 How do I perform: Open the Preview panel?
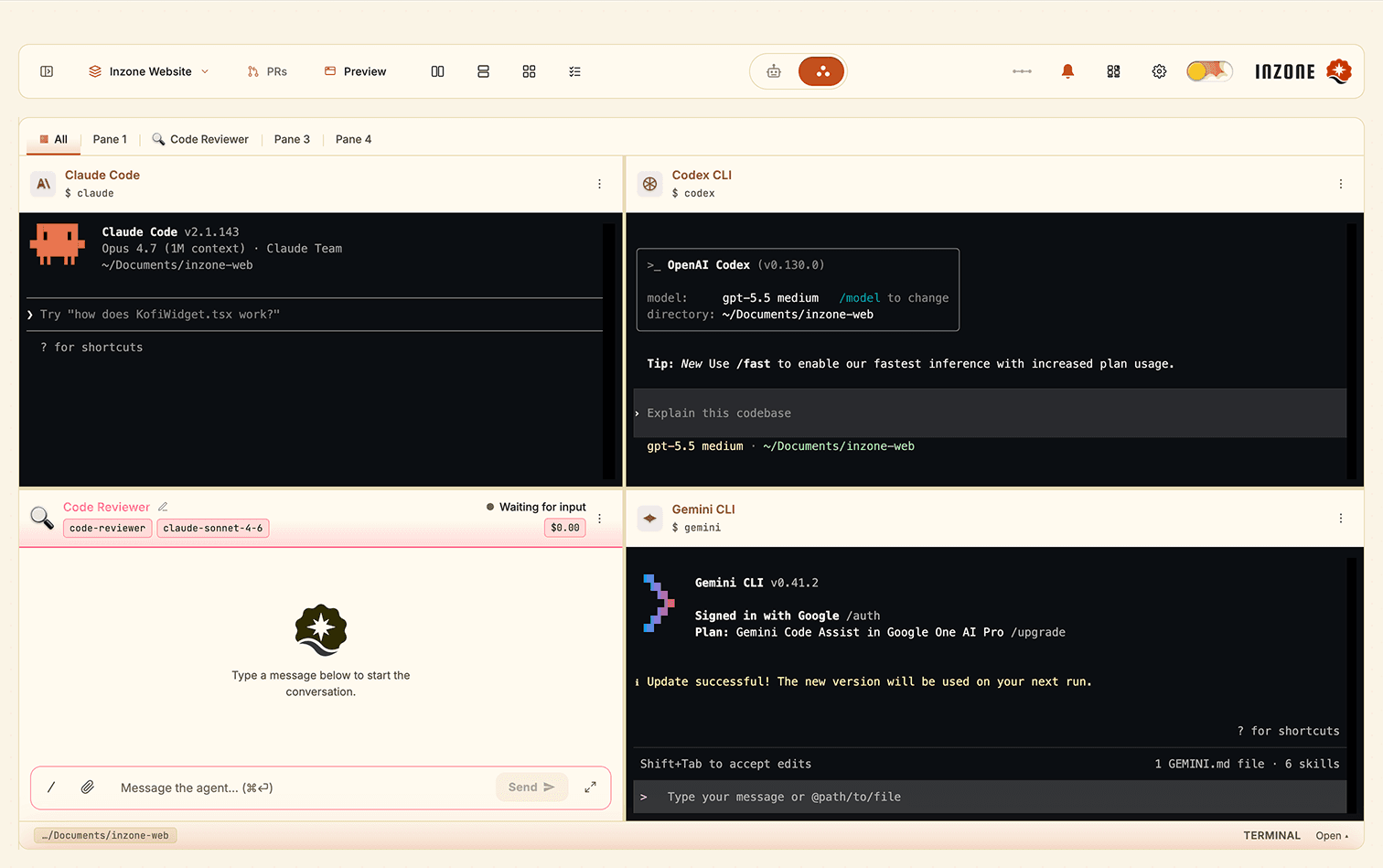(x=356, y=71)
